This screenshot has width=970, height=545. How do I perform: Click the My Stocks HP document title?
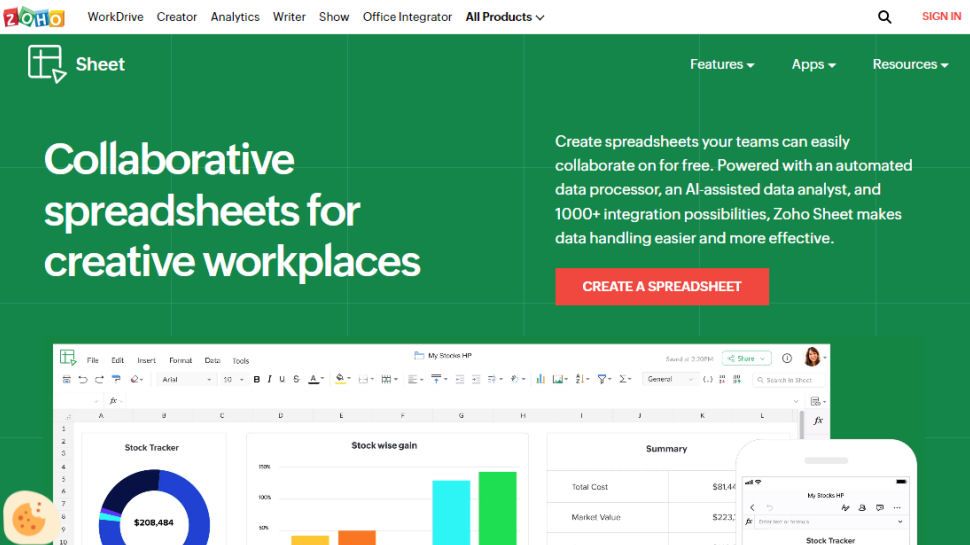pyautogui.click(x=450, y=356)
